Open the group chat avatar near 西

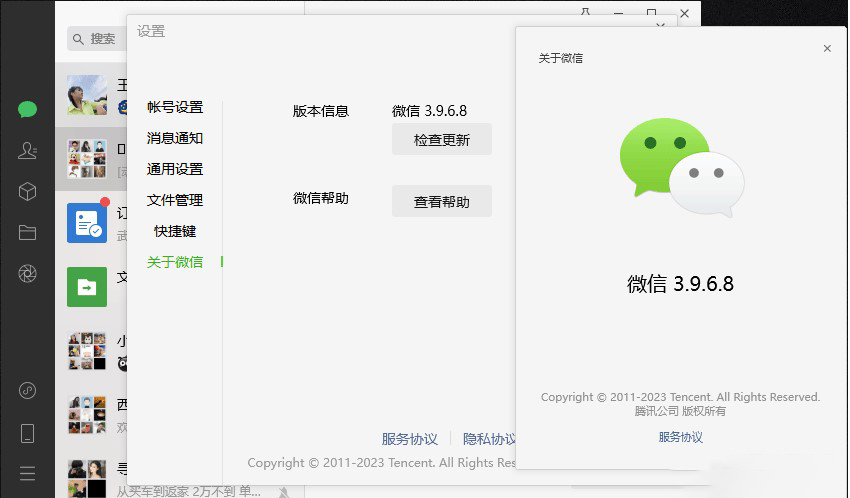click(x=87, y=415)
